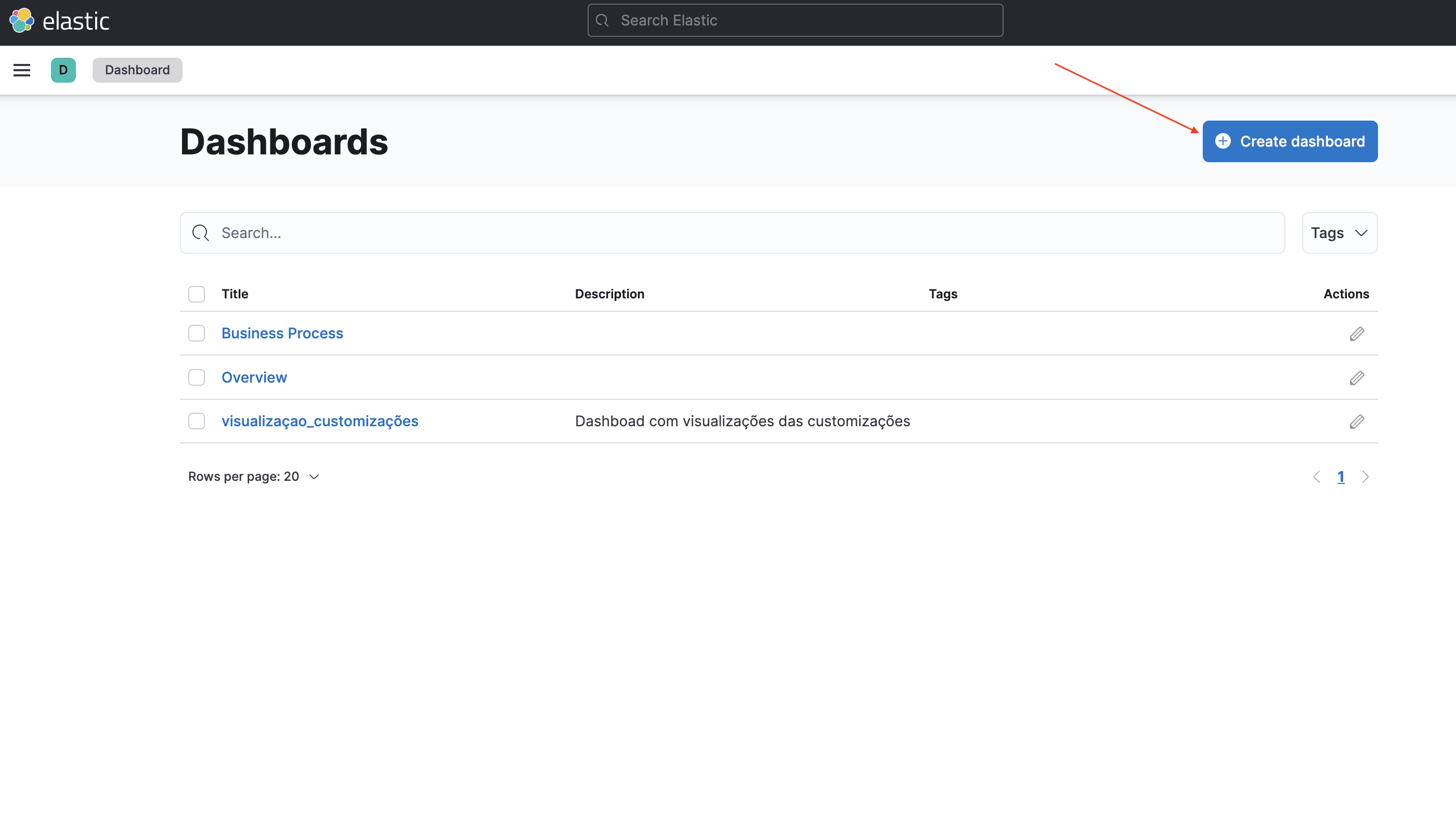Image resolution: width=1456 pixels, height=839 pixels.
Task: Click the Dashboard breadcrumb
Action: 137,70
